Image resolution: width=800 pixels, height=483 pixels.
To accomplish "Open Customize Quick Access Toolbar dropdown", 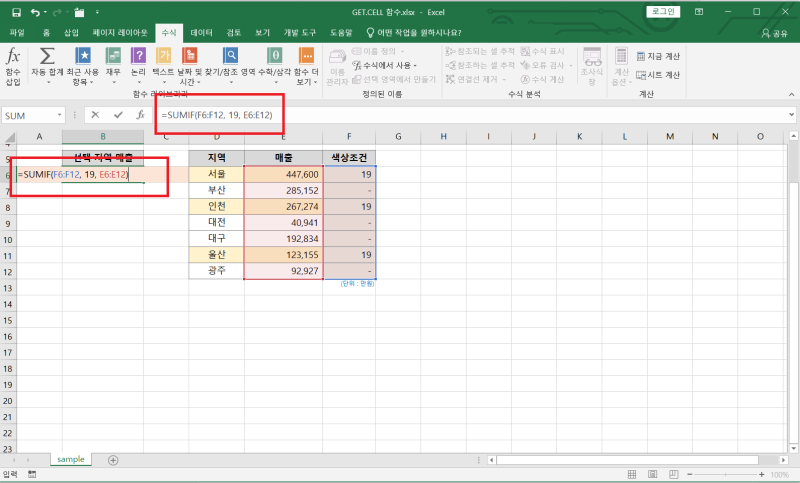I will click(97, 12).
